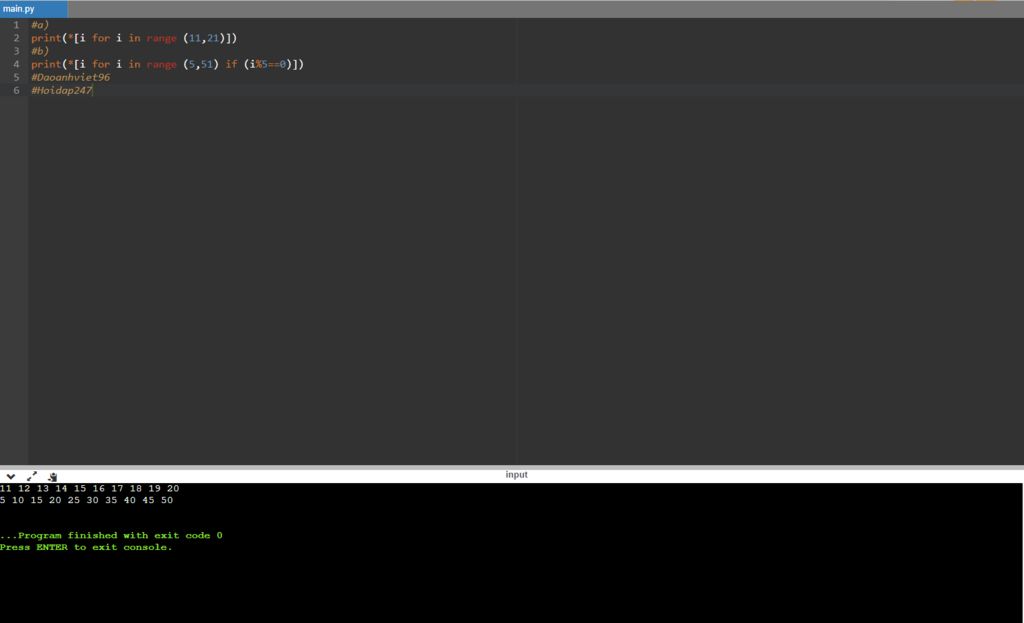Click line number 6 in the gutter
1024x623 pixels.
(16, 90)
